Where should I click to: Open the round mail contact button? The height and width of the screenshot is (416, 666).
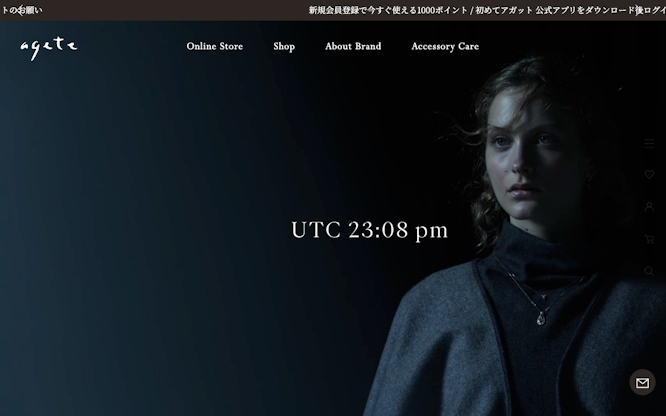642,382
